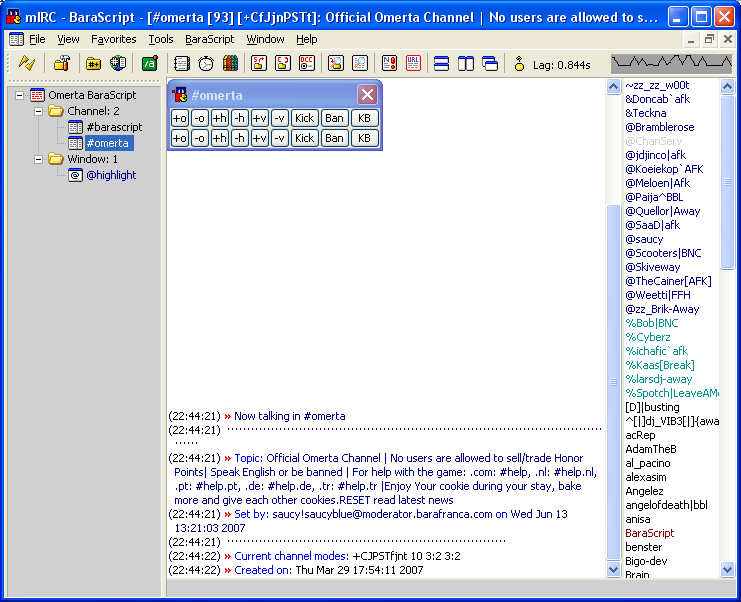Screen dimensions: 741x602
Task: Open the BaraScript menu
Action: (x=209, y=39)
